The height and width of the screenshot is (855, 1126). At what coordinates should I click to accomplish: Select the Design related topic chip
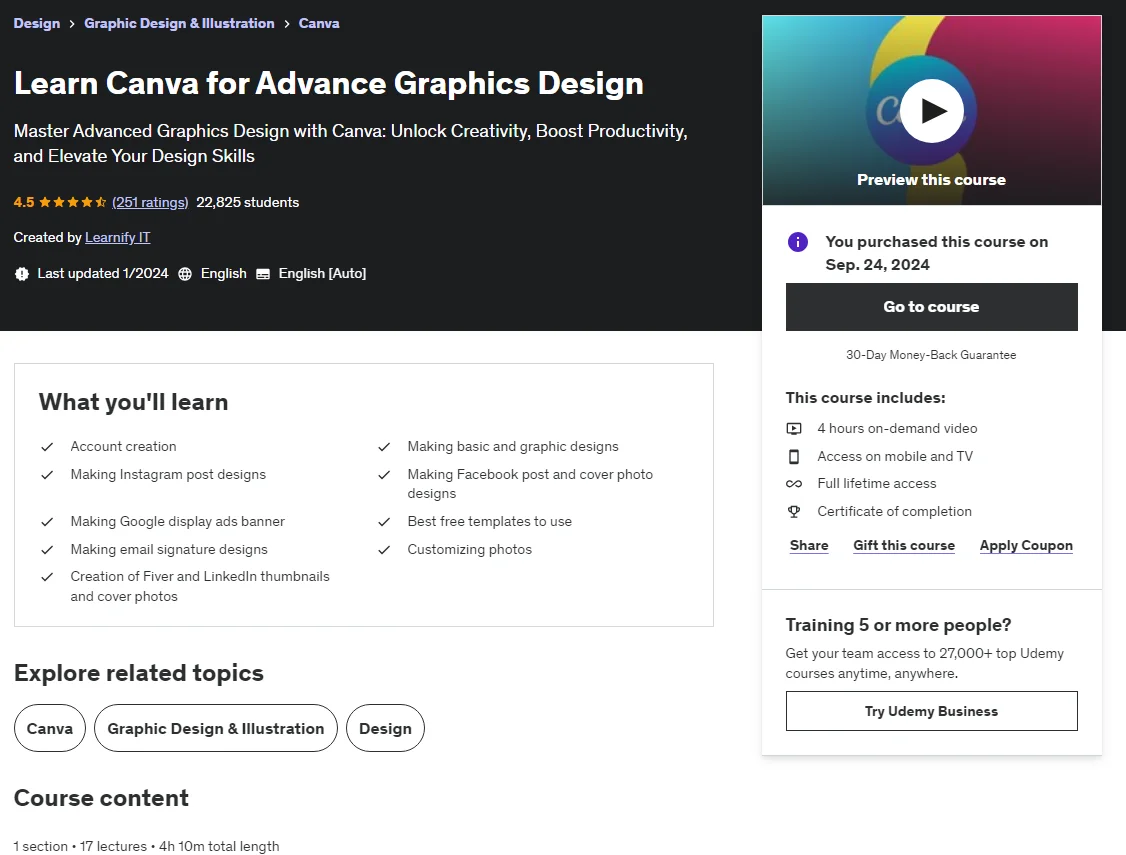pyautogui.click(x=385, y=729)
